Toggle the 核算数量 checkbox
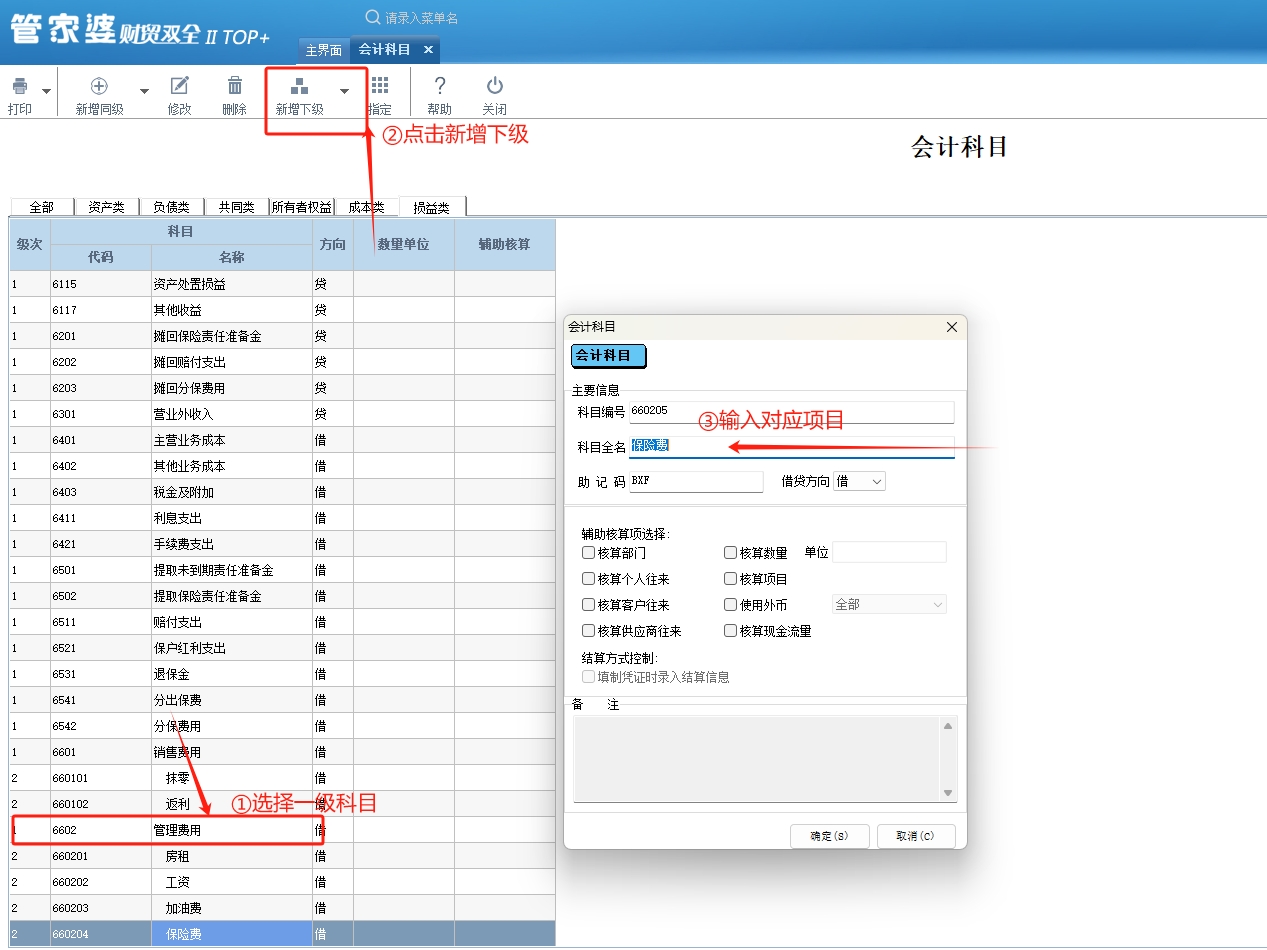Viewport: 1267px width, 950px height. tap(731, 553)
